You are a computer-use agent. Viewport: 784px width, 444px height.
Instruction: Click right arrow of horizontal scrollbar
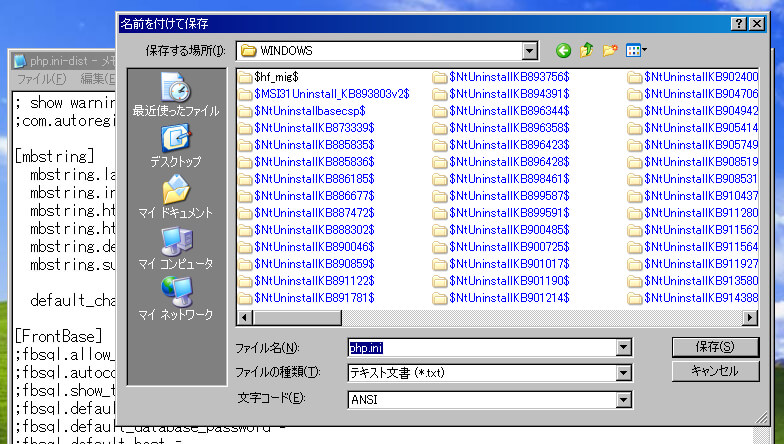pyautogui.click(x=750, y=318)
